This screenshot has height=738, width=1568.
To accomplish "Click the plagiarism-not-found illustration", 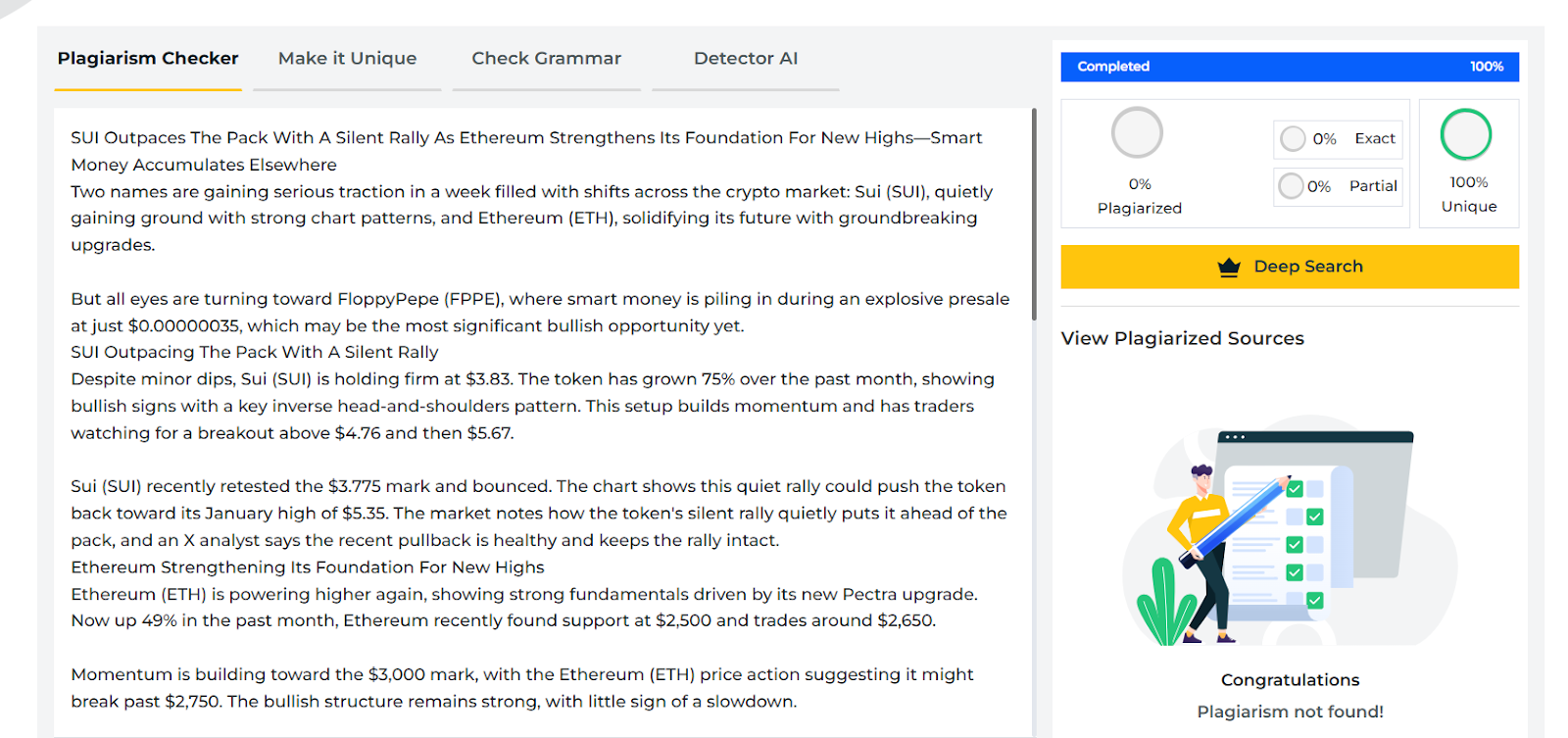I will tap(1290, 532).
